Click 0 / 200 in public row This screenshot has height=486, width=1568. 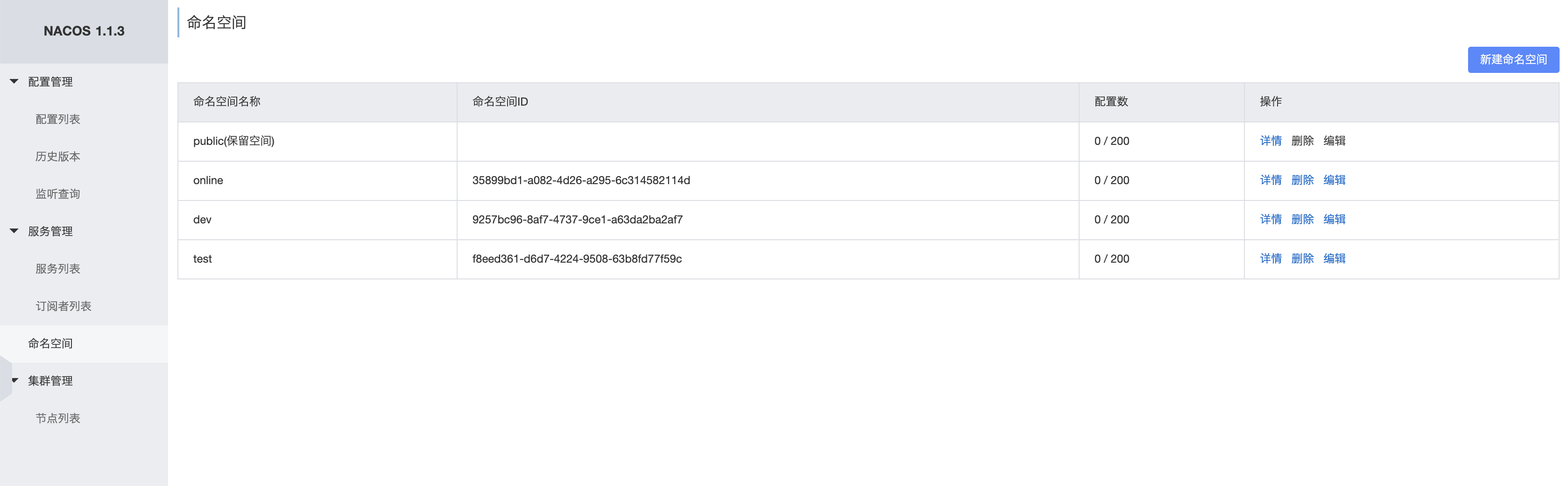click(x=1111, y=141)
